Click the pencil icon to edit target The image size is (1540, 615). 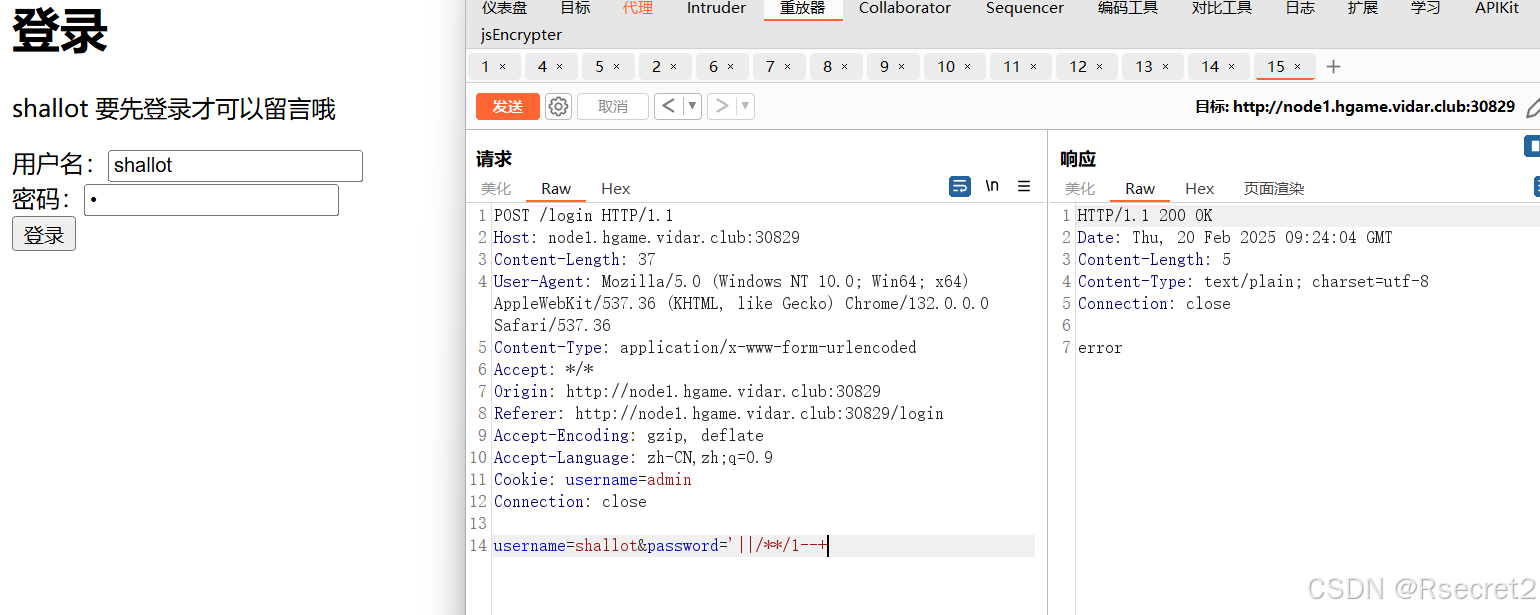click(x=1533, y=106)
